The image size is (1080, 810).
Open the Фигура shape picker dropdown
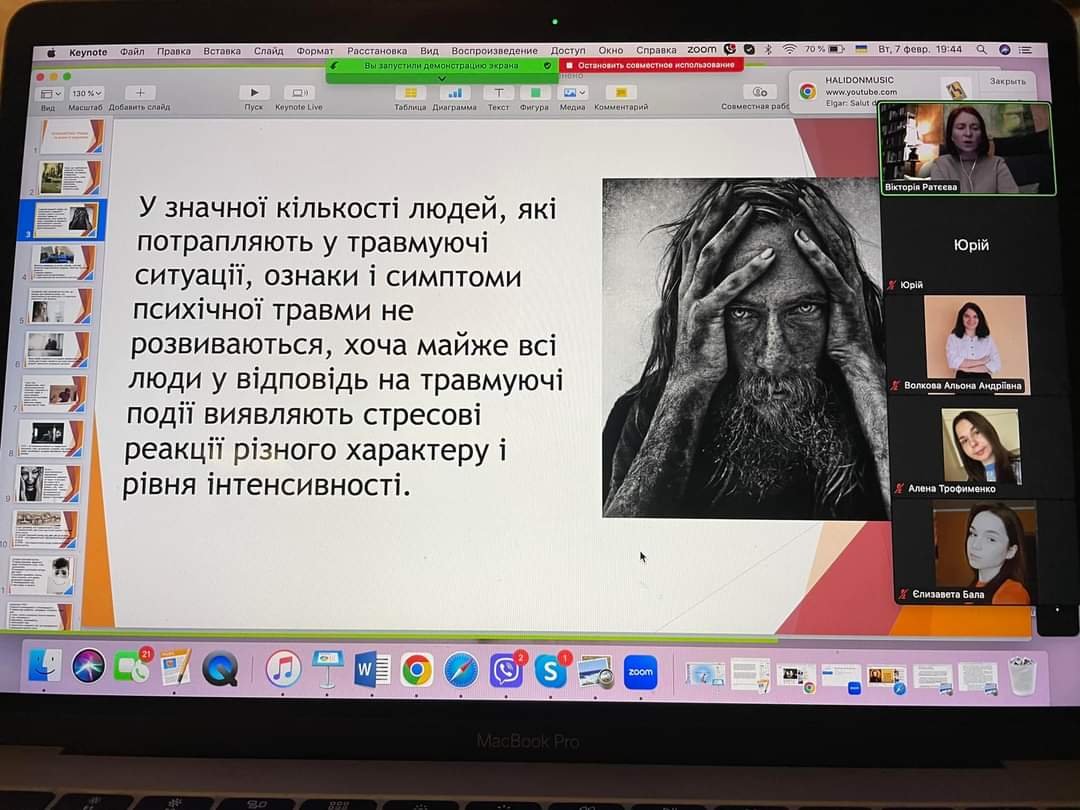coord(534,93)
